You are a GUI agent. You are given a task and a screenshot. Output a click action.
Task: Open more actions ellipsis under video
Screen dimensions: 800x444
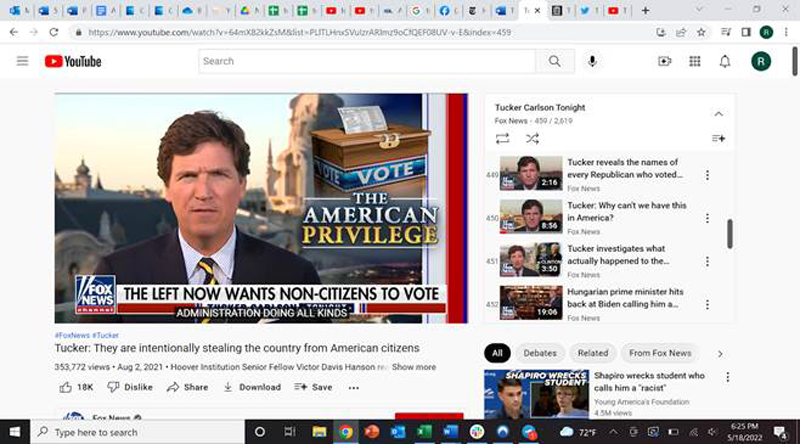coord(354,388)
